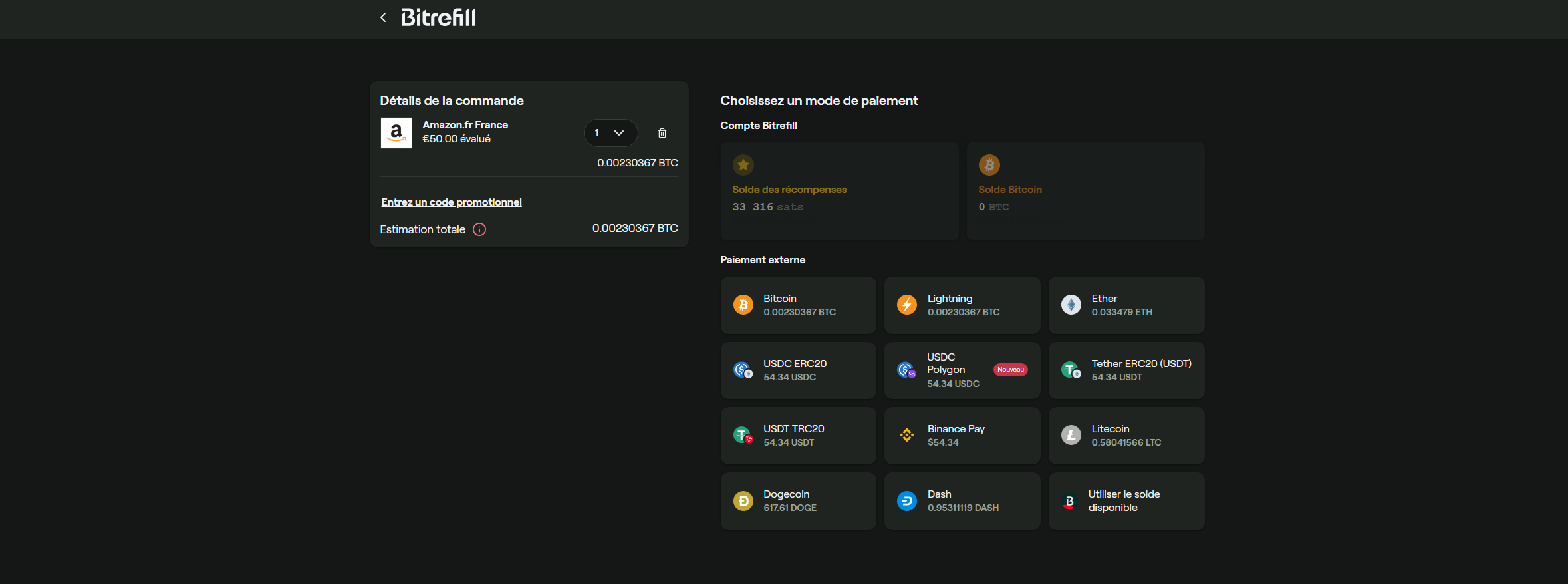Click the USDC ERC20 coin icon
1568x584 pixels.
click(743, 370)
